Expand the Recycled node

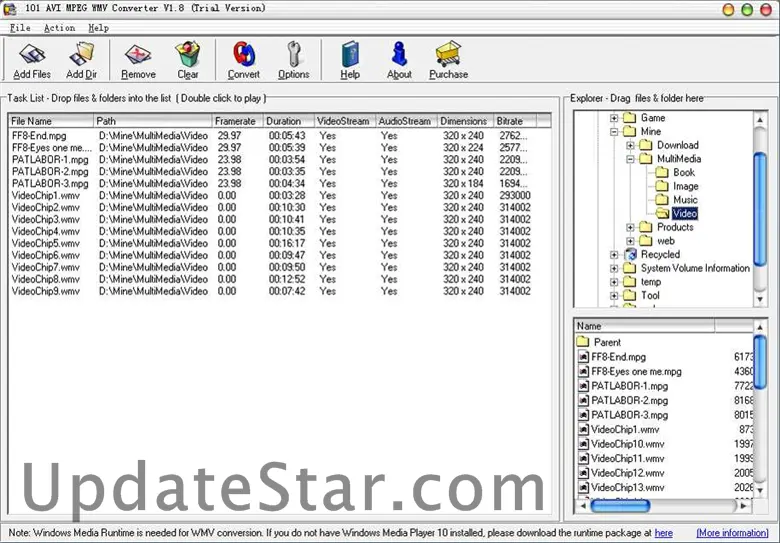614,255
